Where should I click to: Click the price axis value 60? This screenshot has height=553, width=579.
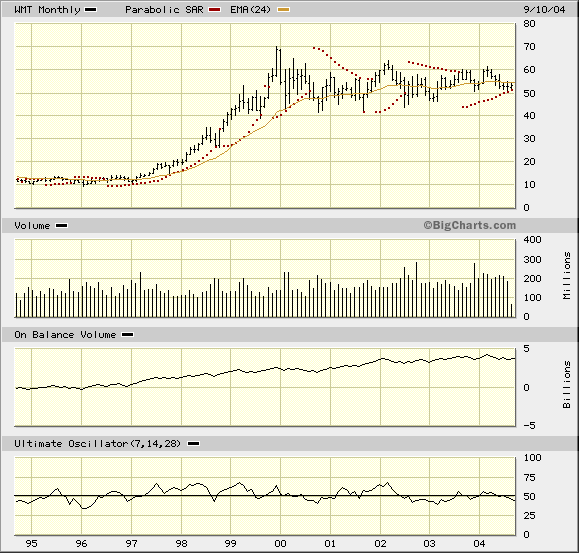click(x=529, y=70)
